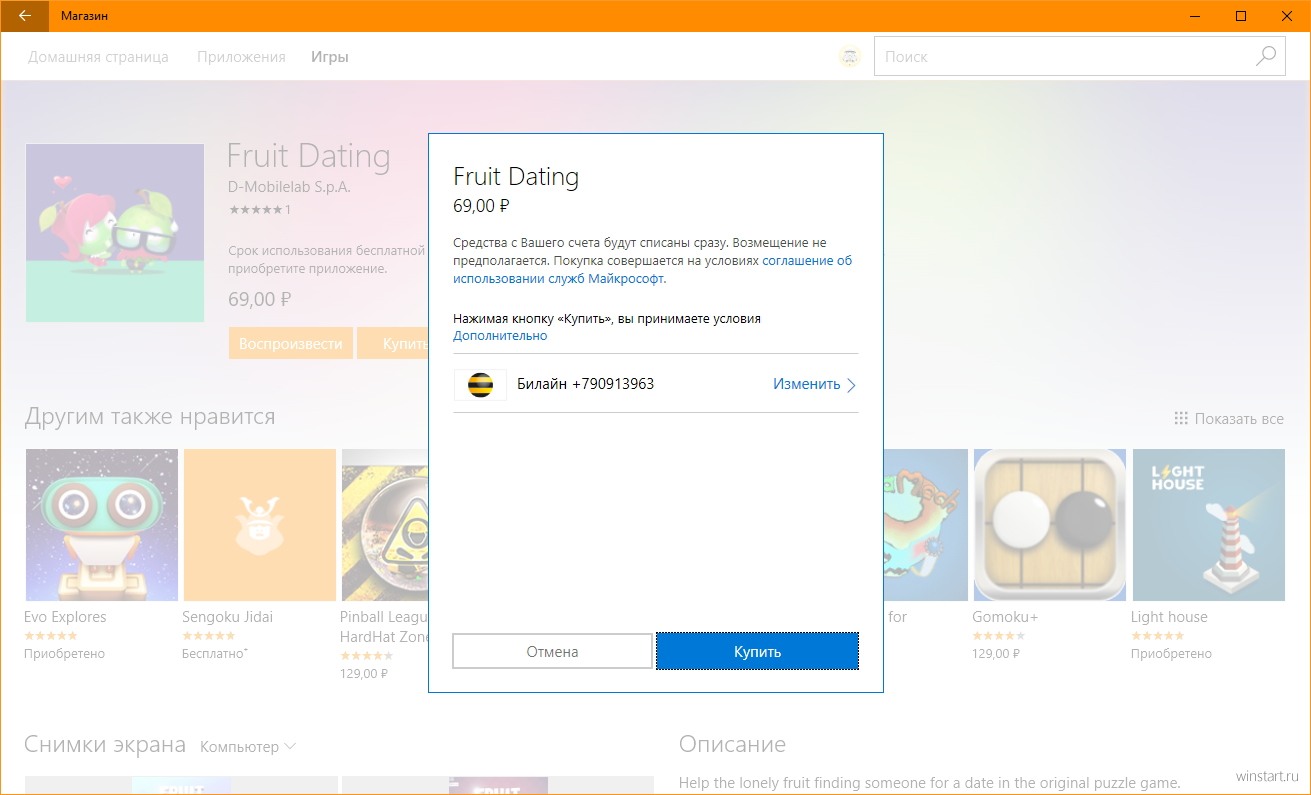The width and height of the screenshot is (1311, 795).
Task: Click the Beeline payment logo
Action: (480, 385)
